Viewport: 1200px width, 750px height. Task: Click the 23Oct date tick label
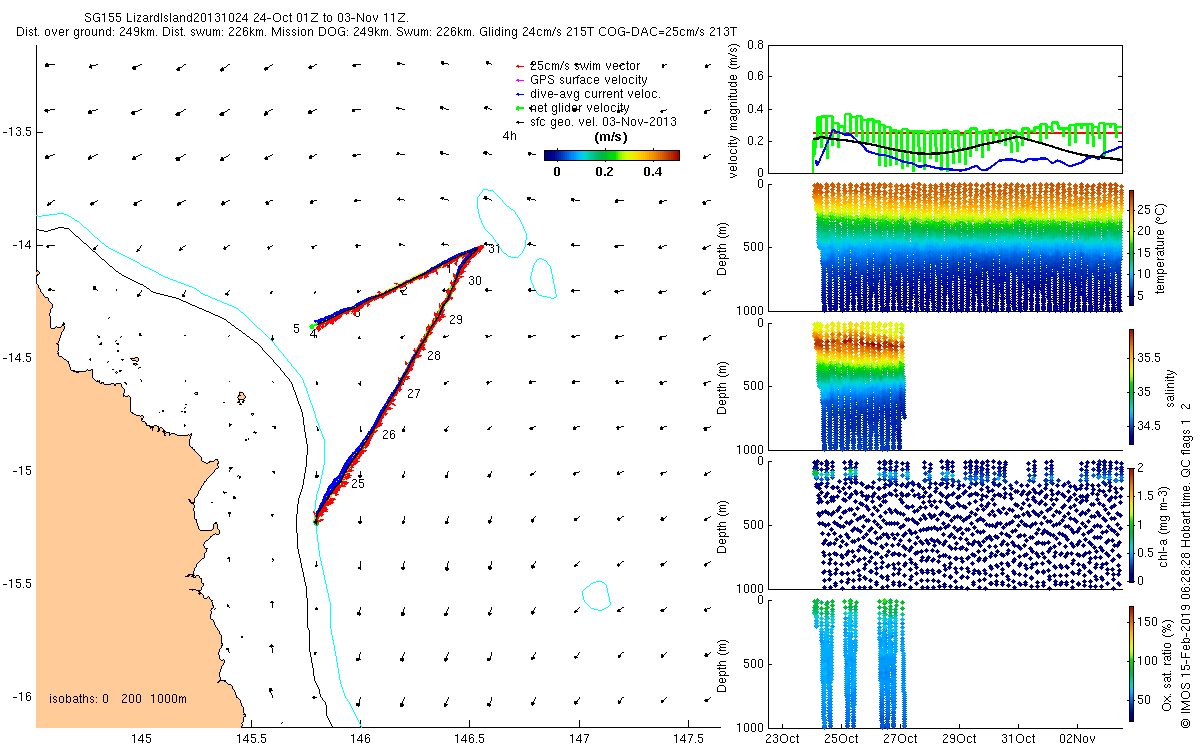point(782,738)
